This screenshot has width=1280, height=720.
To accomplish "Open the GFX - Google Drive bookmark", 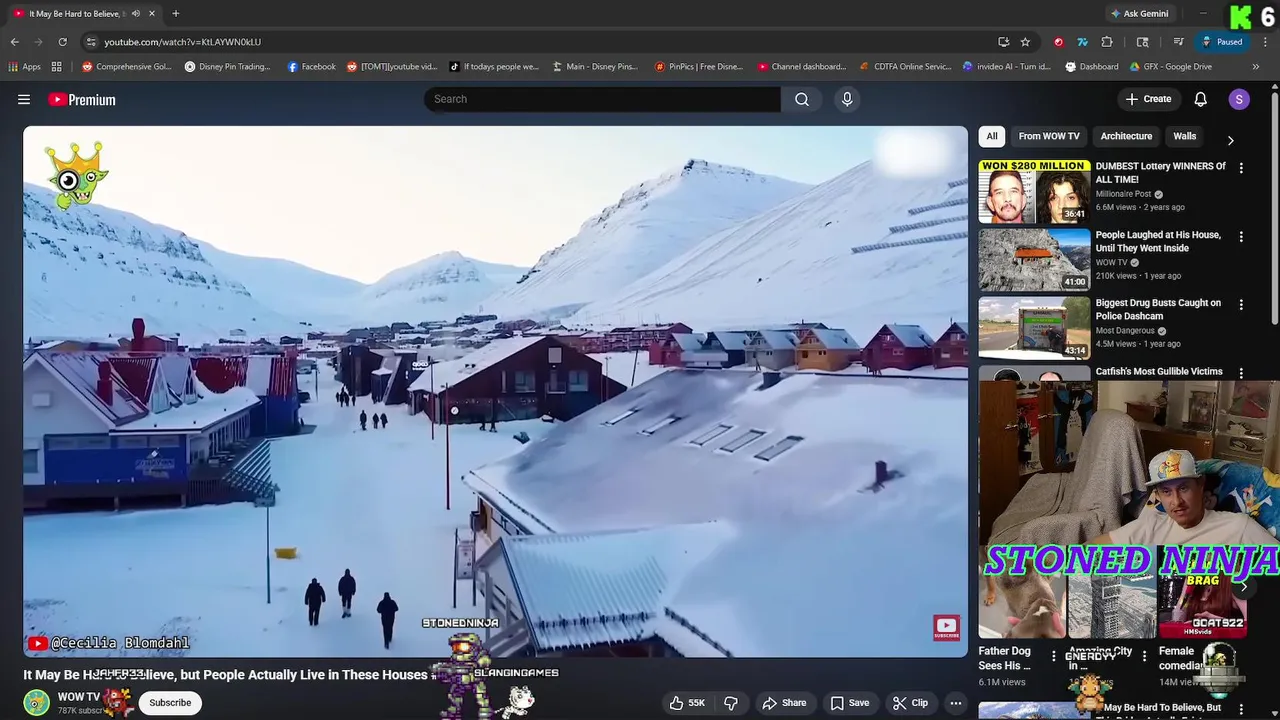I will point(1170,67).
